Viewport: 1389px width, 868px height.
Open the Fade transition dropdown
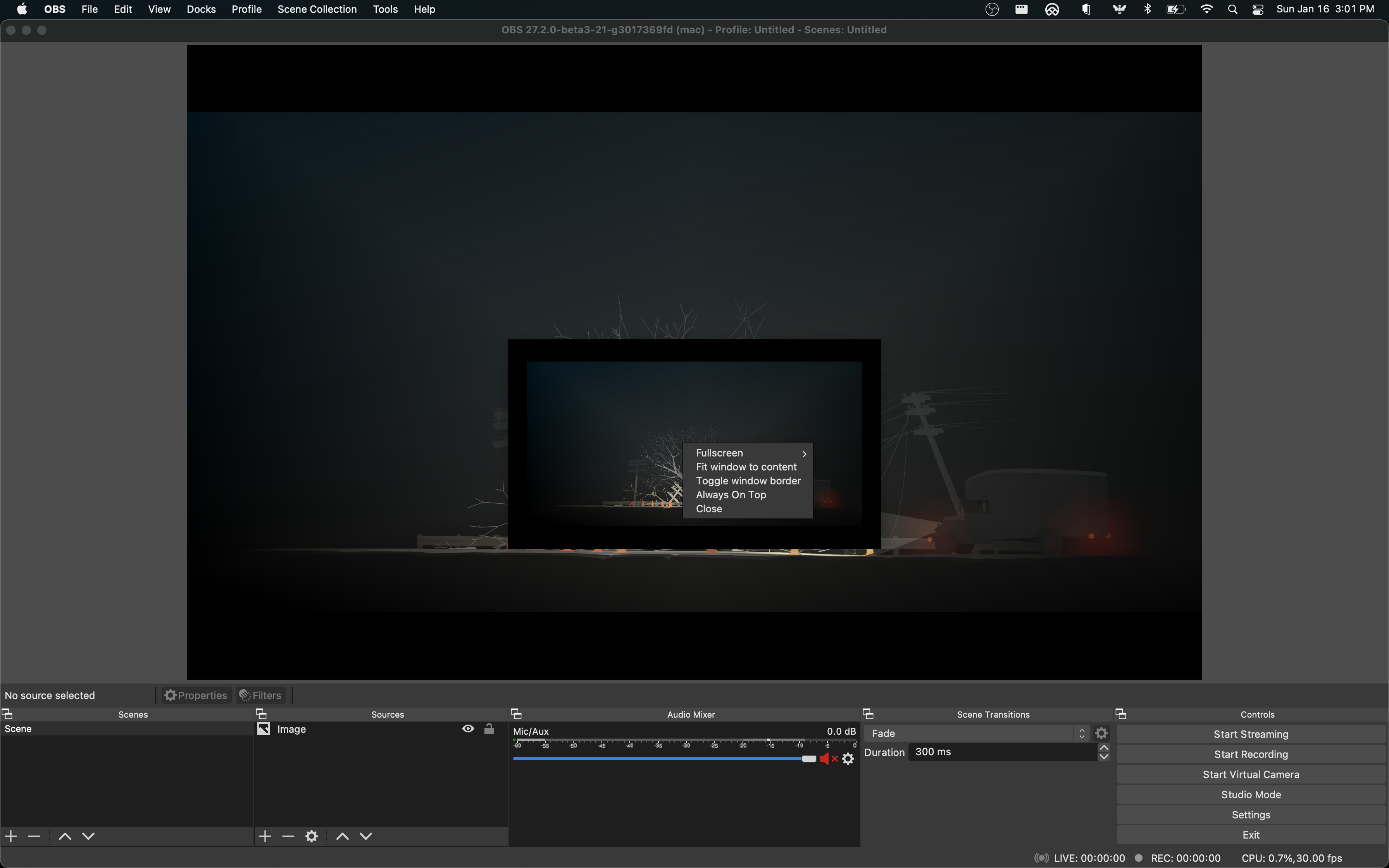[976, 733]
